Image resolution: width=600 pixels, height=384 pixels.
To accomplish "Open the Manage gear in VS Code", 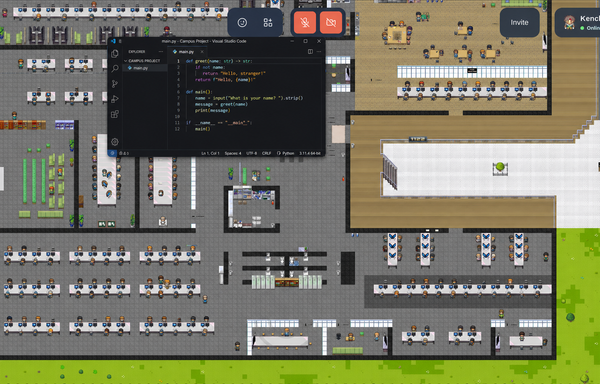I will (x=114, y=142).
